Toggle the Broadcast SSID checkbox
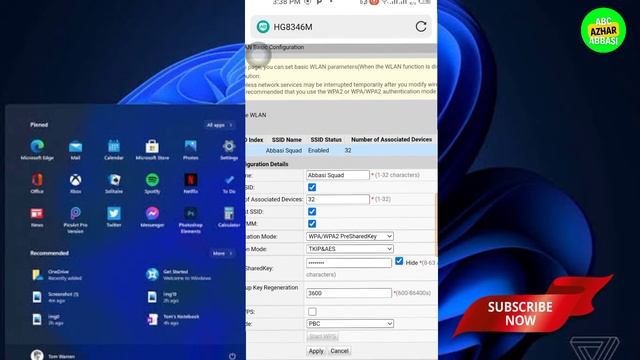640x360 pixels. point(312,211)
